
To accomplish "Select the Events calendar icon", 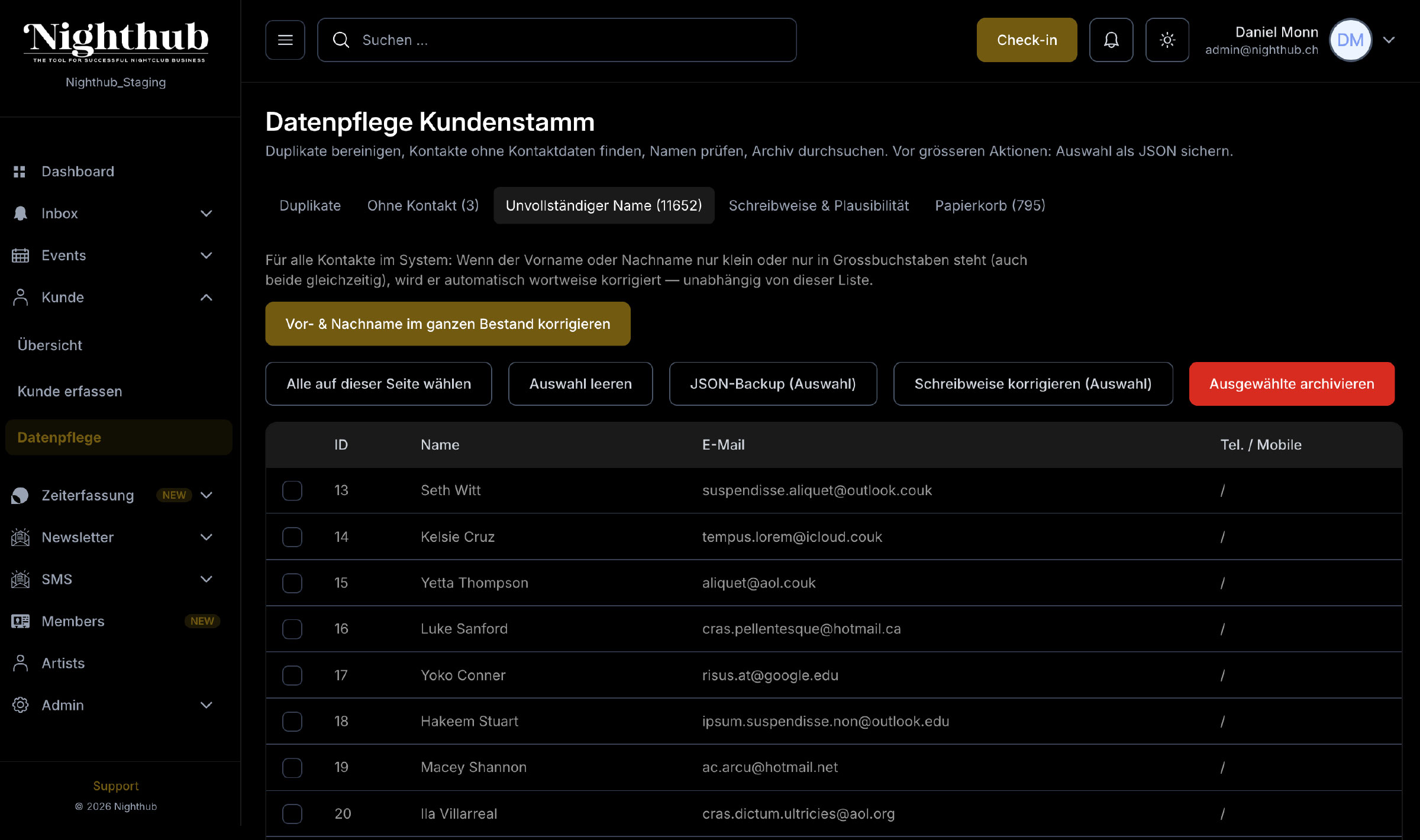I will (x=20, y=255).
